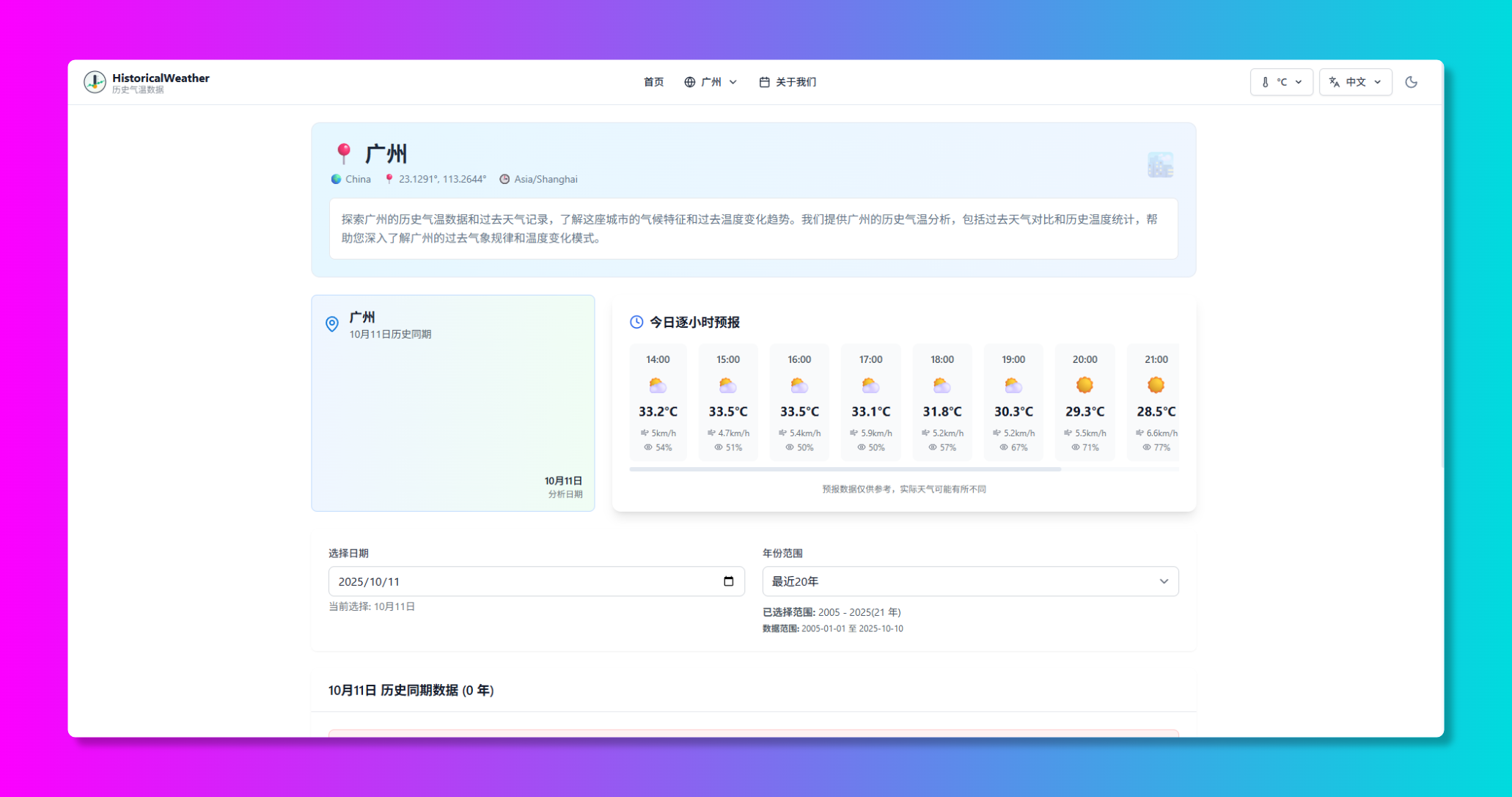Click the sun icon at 20:00
Screen dimensions: 1512x797
[x=1085, y=385]
